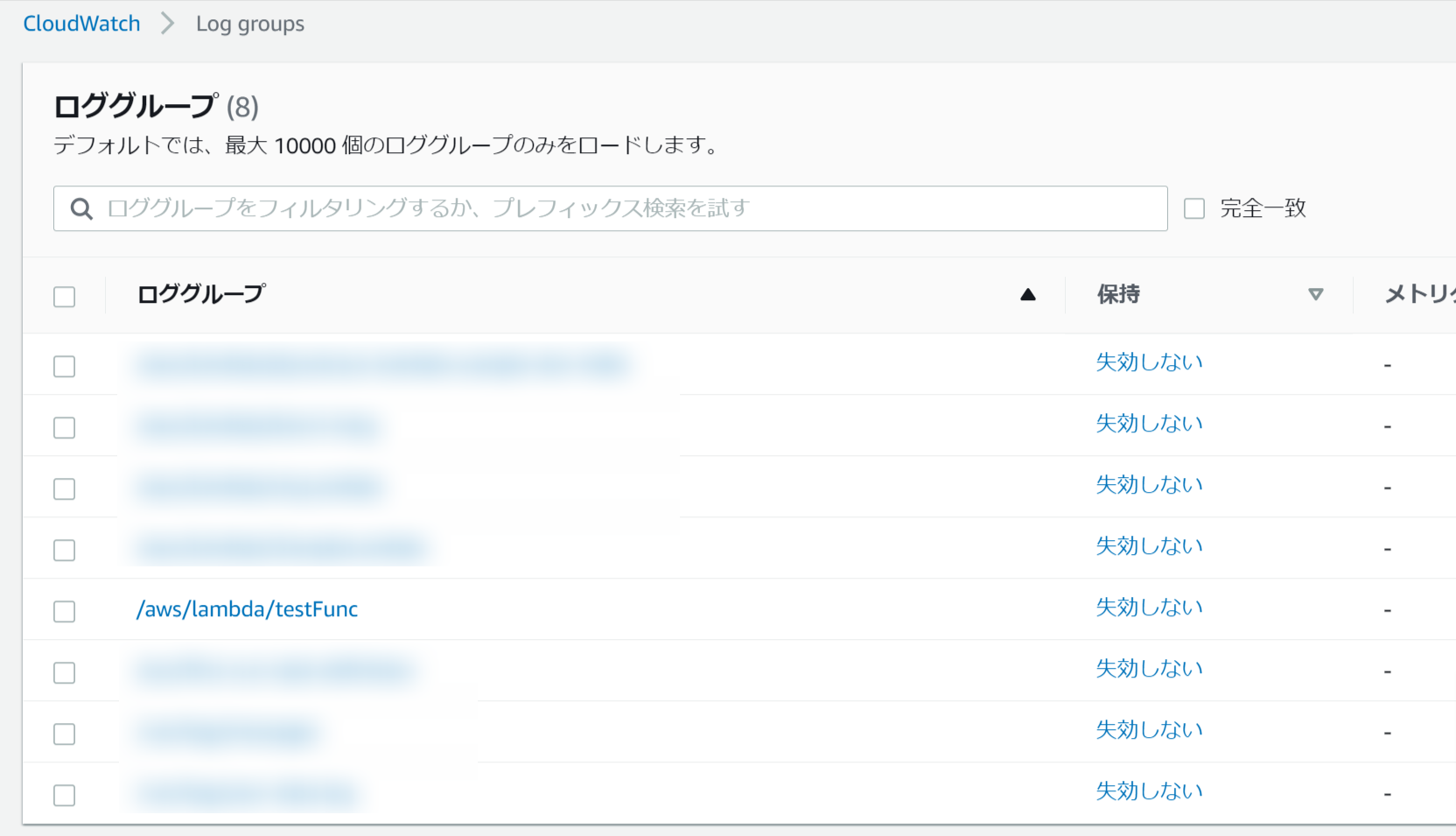Check the /aws/lambda/testFunc row checkbox

click(x=65, y=611)
